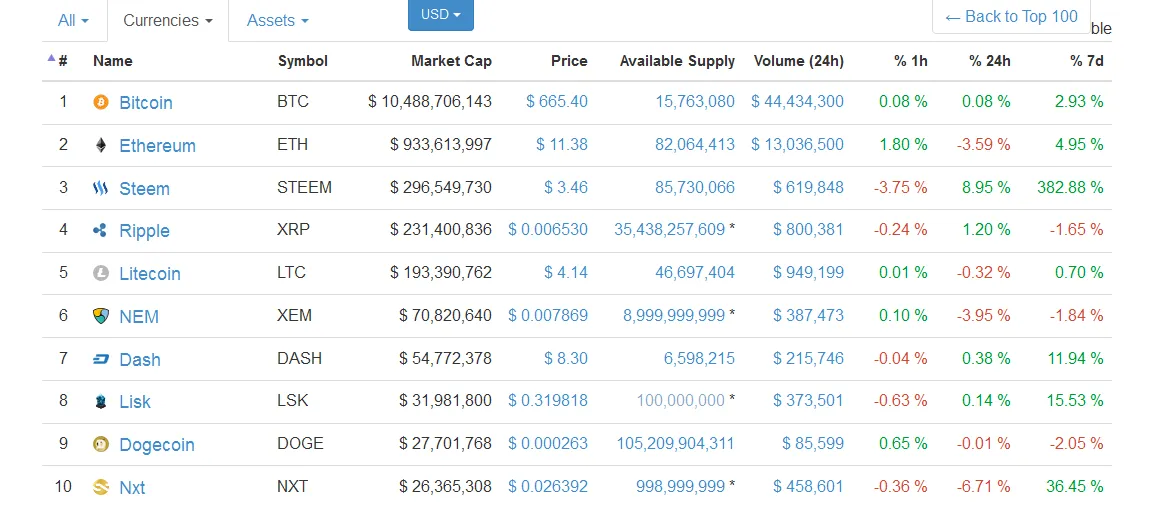Select Lisk 7d change 15.53 %
The width and height of the screenshot is (1149, 505).
tap(1076, 400)
